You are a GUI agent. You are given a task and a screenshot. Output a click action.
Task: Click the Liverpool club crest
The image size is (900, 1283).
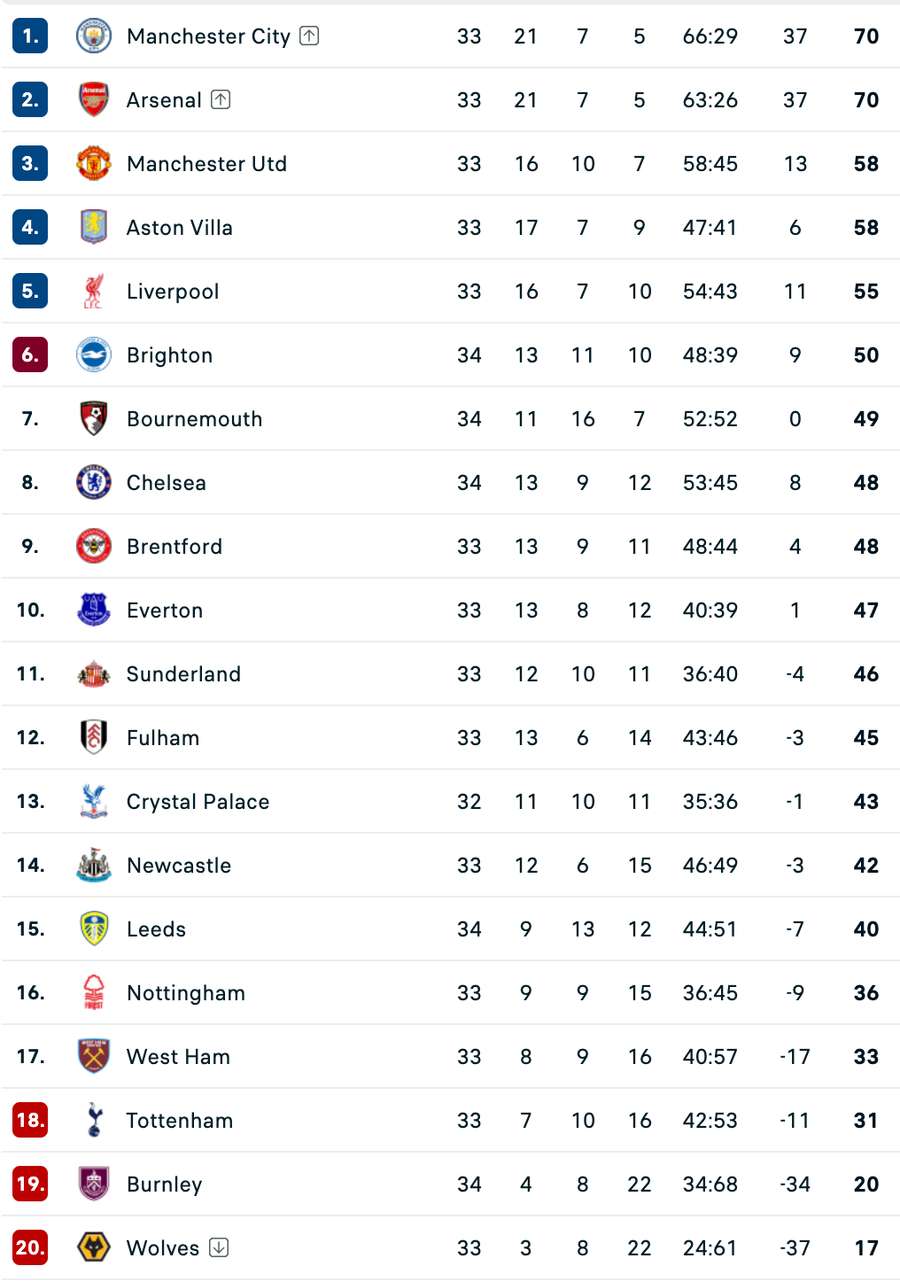[x=93, y=291]
